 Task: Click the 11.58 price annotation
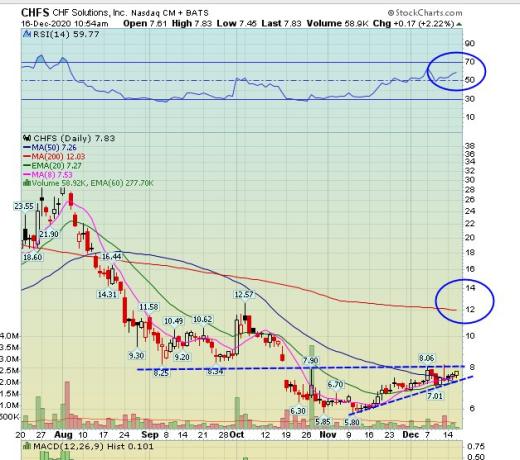click(149, 307)
